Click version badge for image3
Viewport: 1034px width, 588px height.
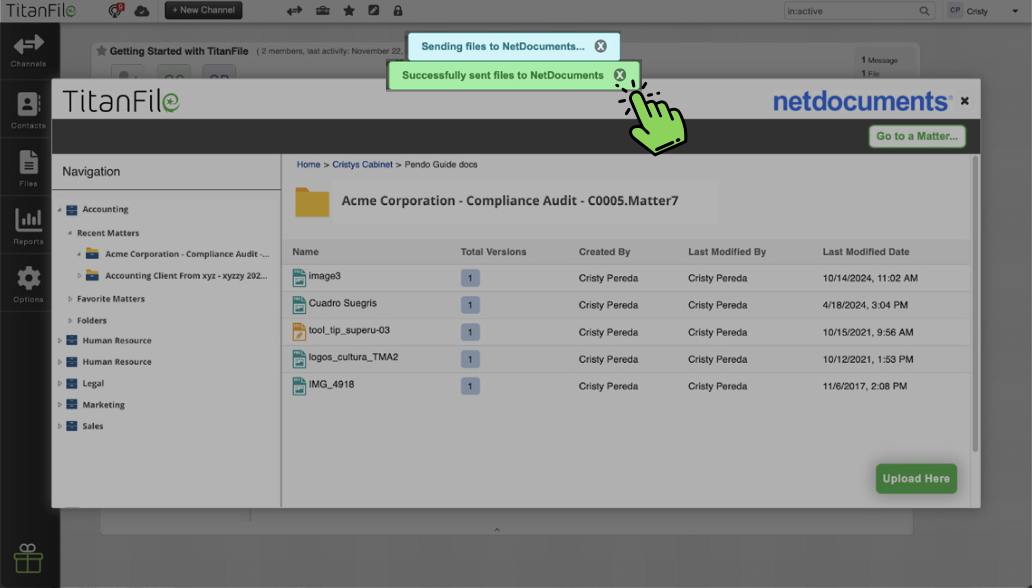click(x=470, y=278)
